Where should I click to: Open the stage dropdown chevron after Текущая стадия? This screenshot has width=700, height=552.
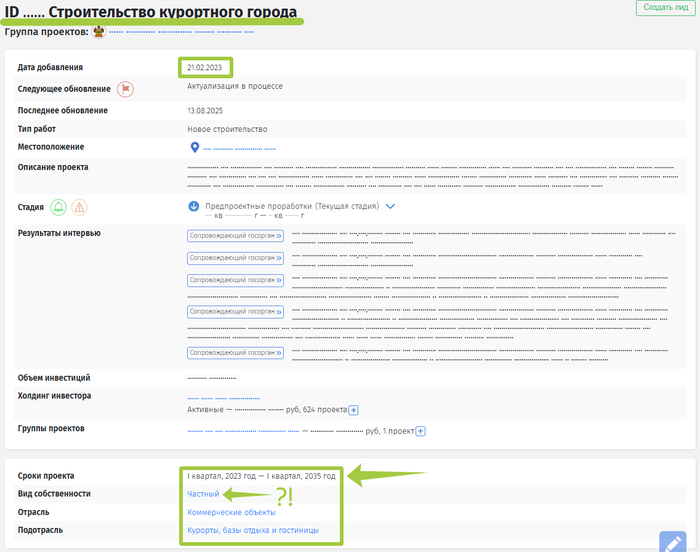point(391,206)
